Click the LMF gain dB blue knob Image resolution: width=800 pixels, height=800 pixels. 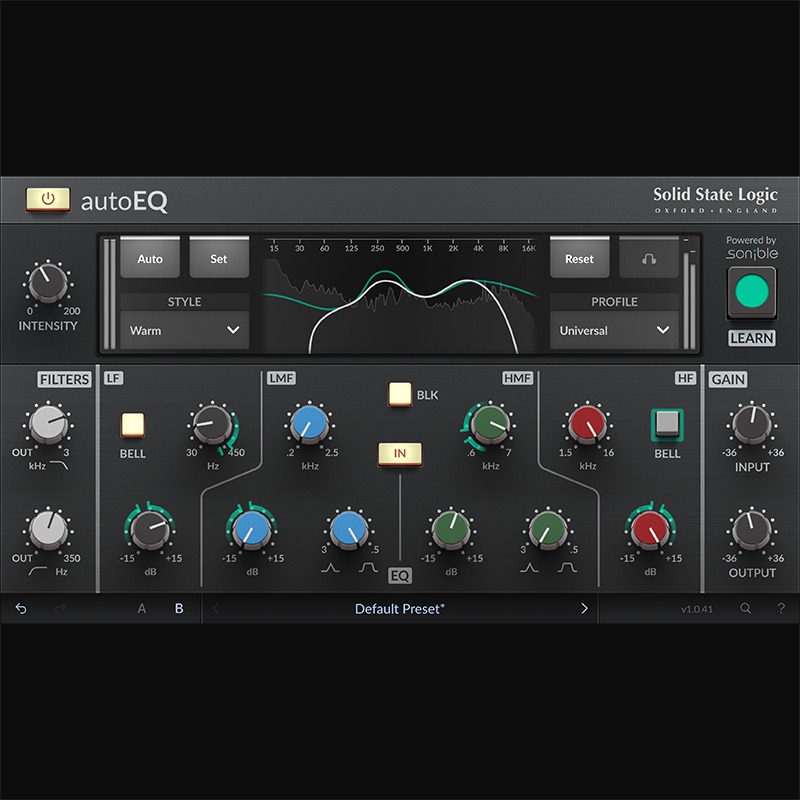pos(252,531)
